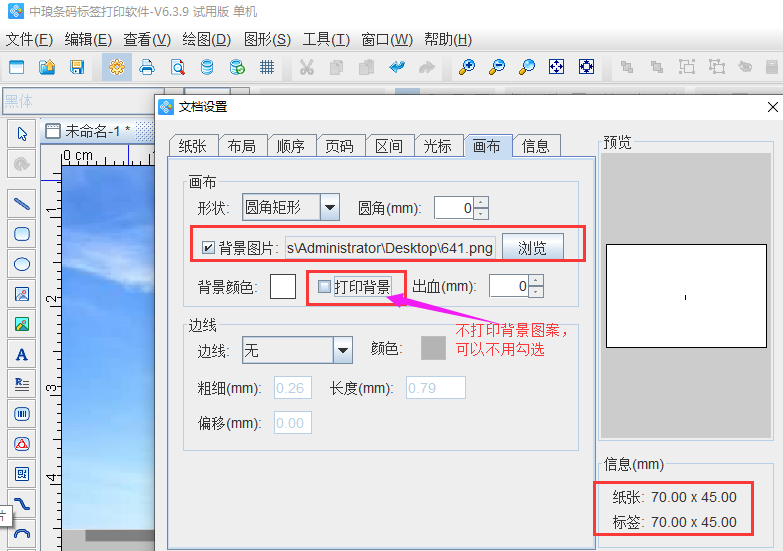Screen dimensions: 783x551
Task: Close the 文档设置 dialog
Action: (x=772, y=107)
